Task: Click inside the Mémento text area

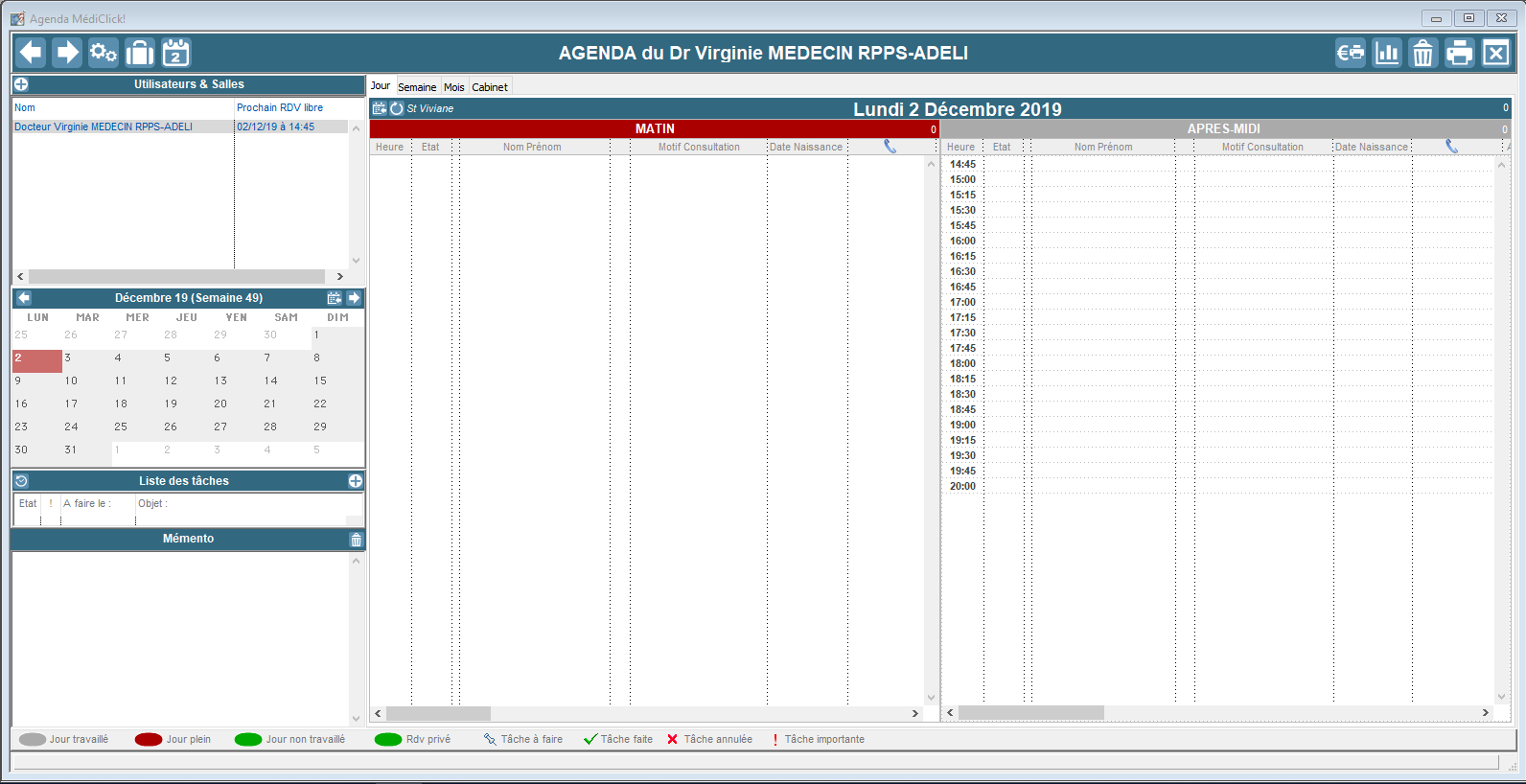Action: (182, 633)
